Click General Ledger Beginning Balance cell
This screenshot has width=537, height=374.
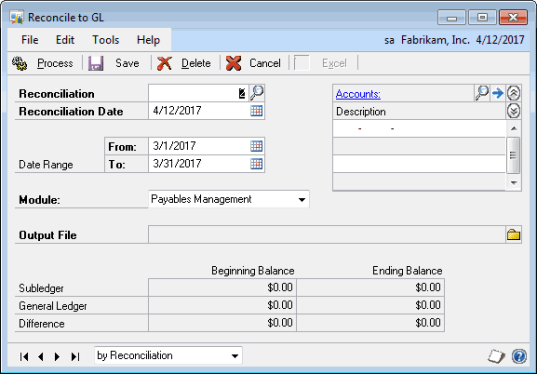coord(222,305)
